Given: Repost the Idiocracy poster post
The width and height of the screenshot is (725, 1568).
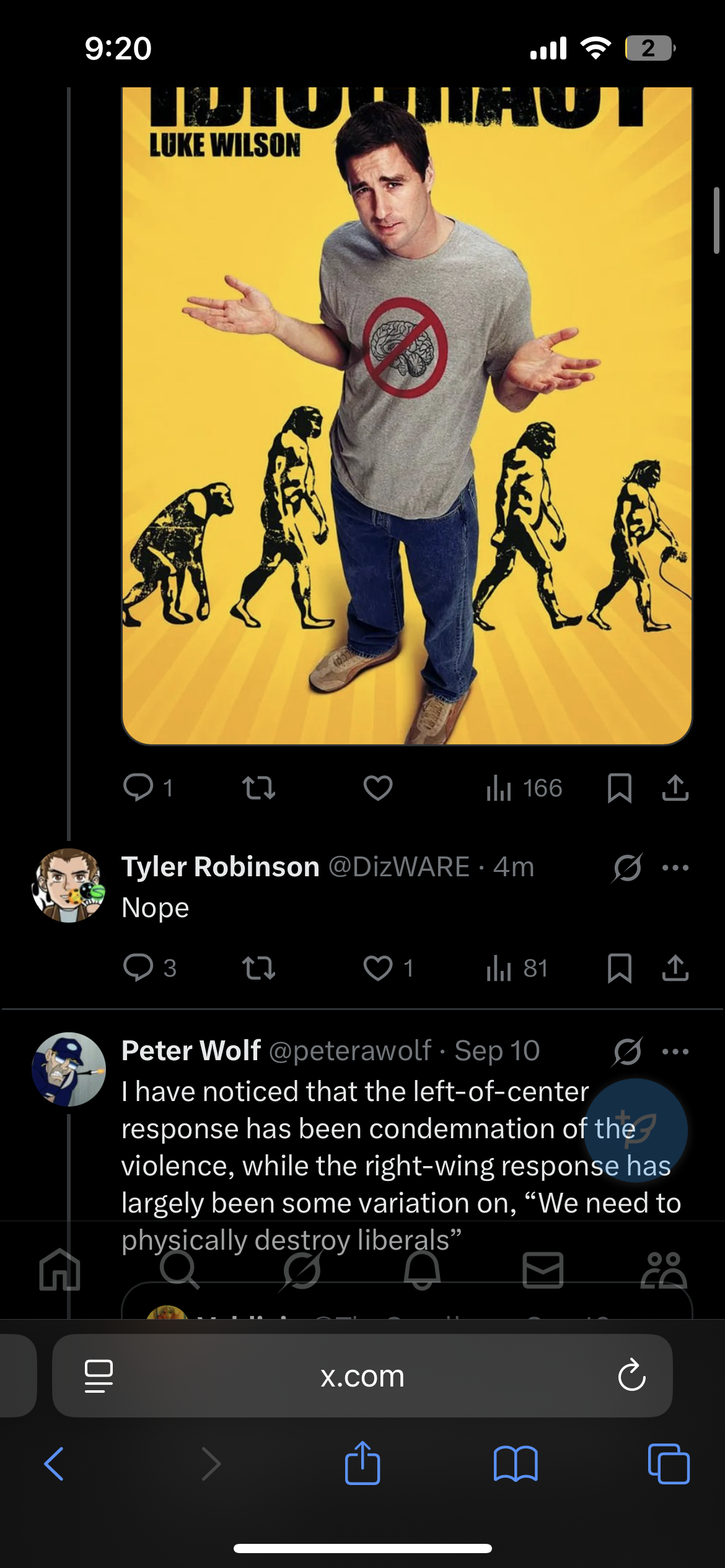Looking at the screenshot, I should [258, 788].
